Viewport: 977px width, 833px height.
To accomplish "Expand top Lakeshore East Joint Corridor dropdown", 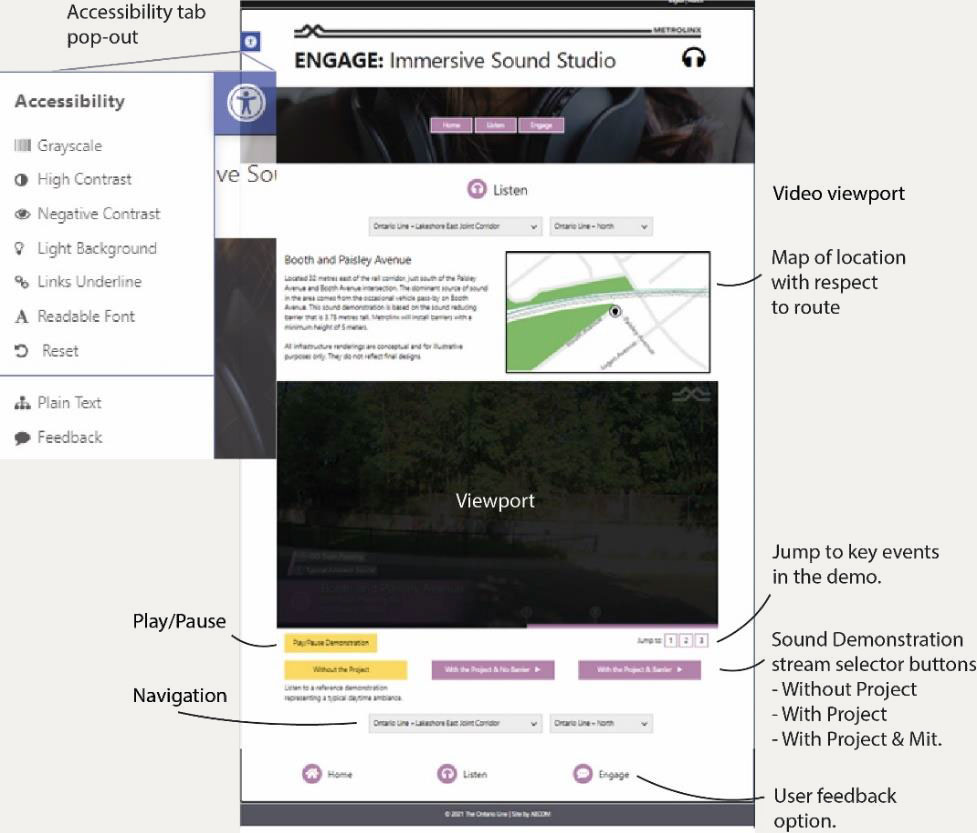I will pos(455,227).
